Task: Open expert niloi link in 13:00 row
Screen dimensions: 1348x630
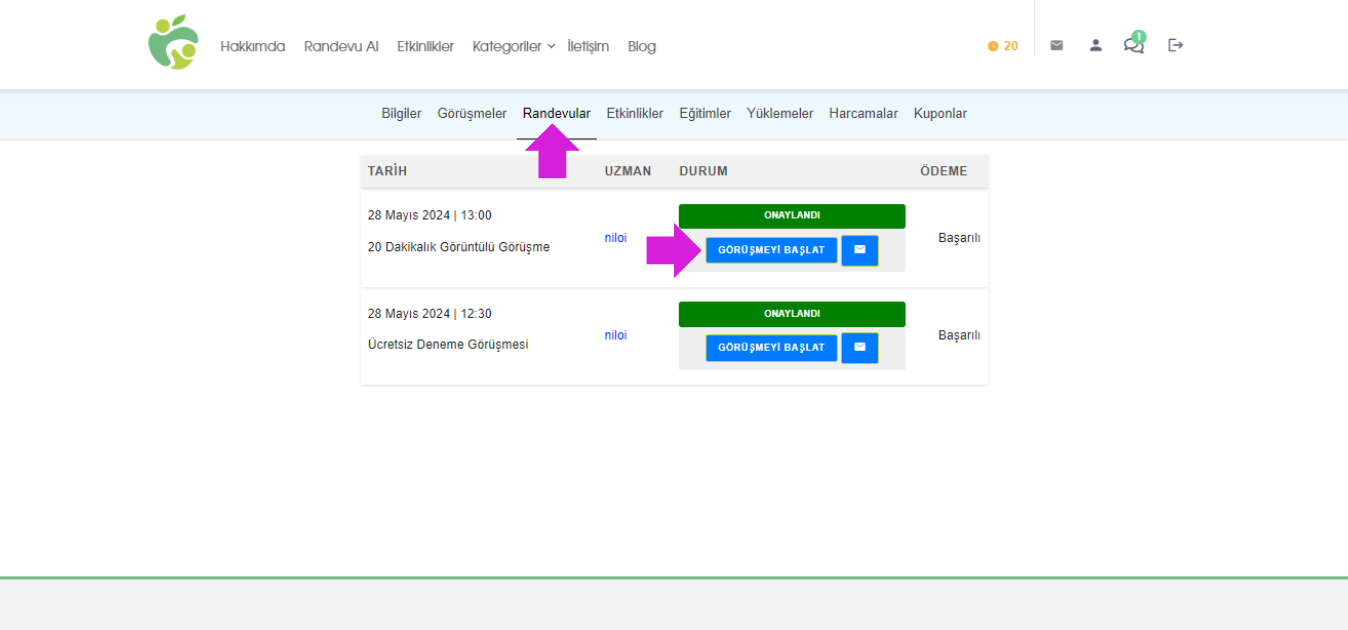Action: click(616, 238)
